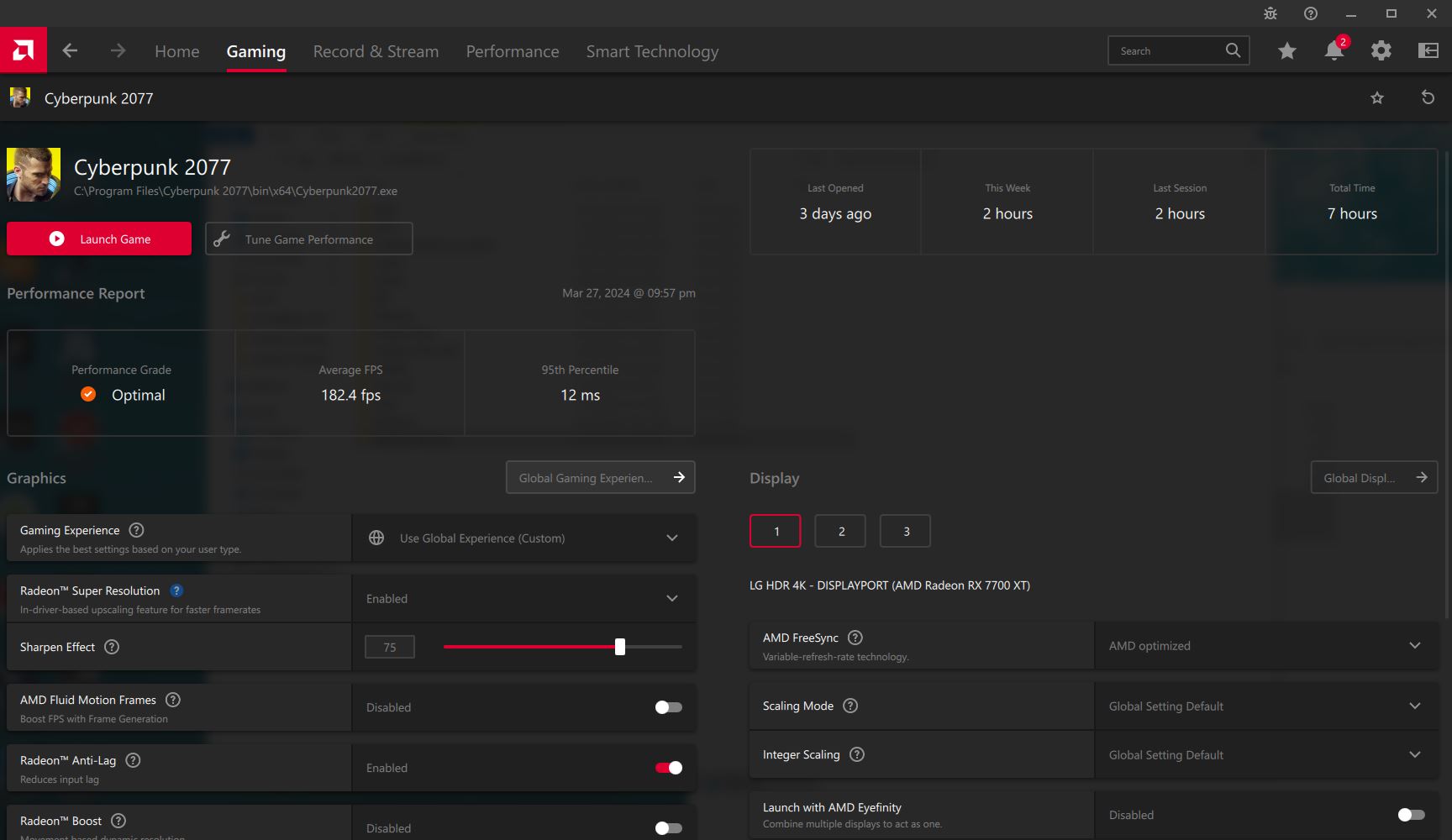Show help for AMD Fluid Motion Frames
This screenshot has height=840, width=1452.
click(173, 700)
